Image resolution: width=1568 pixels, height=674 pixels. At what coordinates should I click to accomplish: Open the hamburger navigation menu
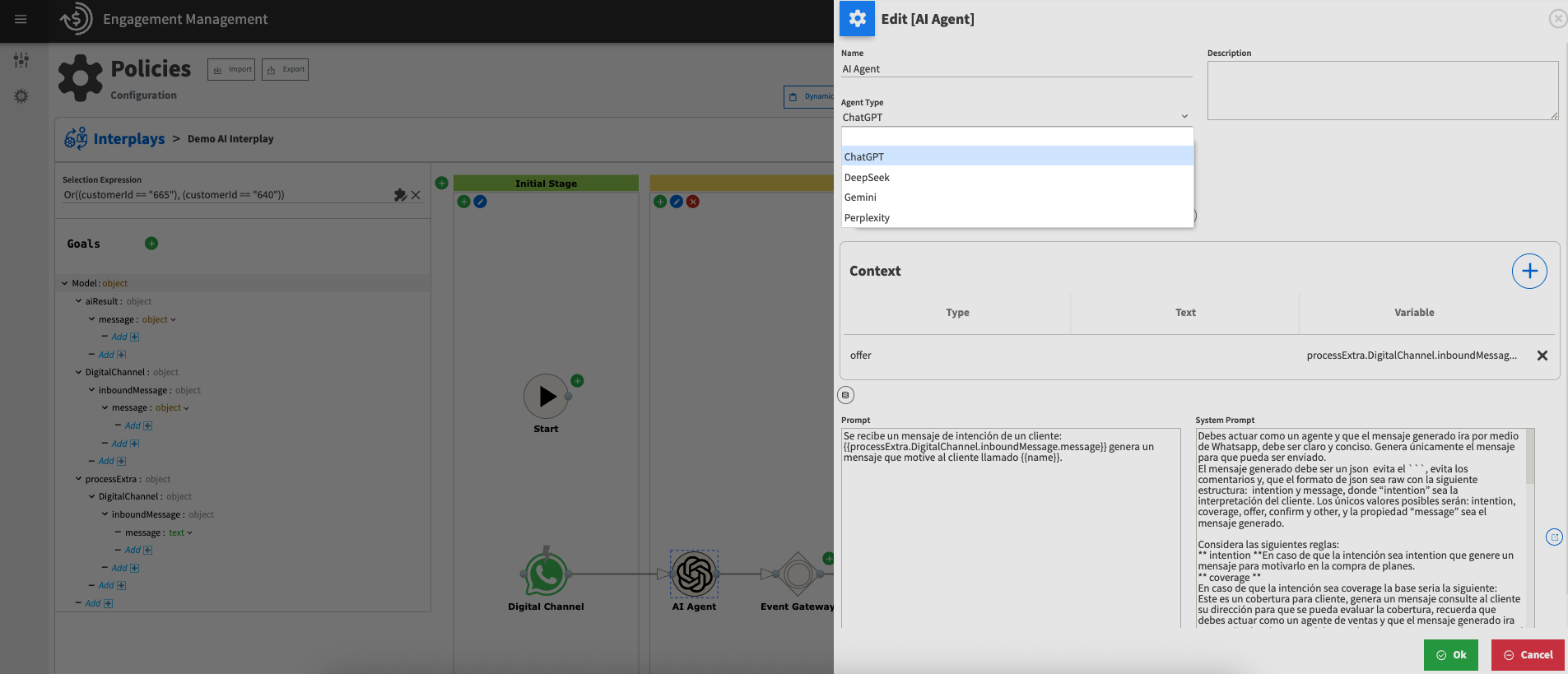click(x=21, y=19)
